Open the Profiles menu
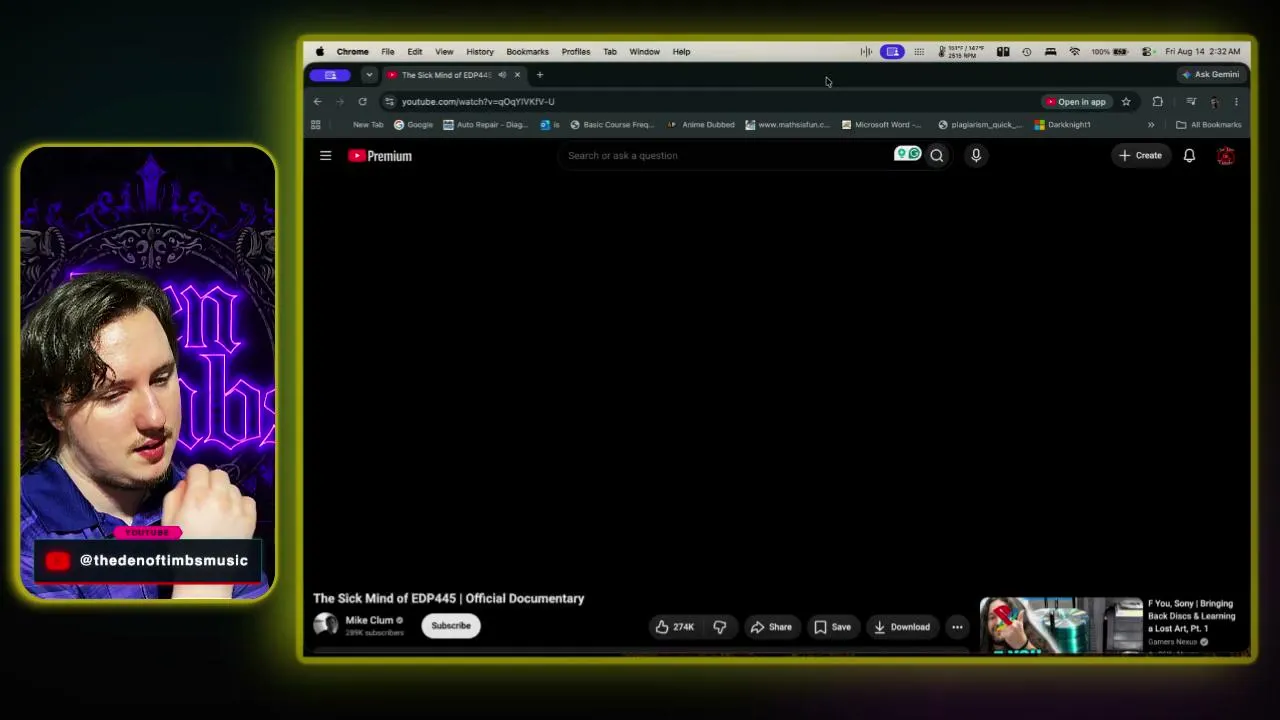 [x=576, y=52]
